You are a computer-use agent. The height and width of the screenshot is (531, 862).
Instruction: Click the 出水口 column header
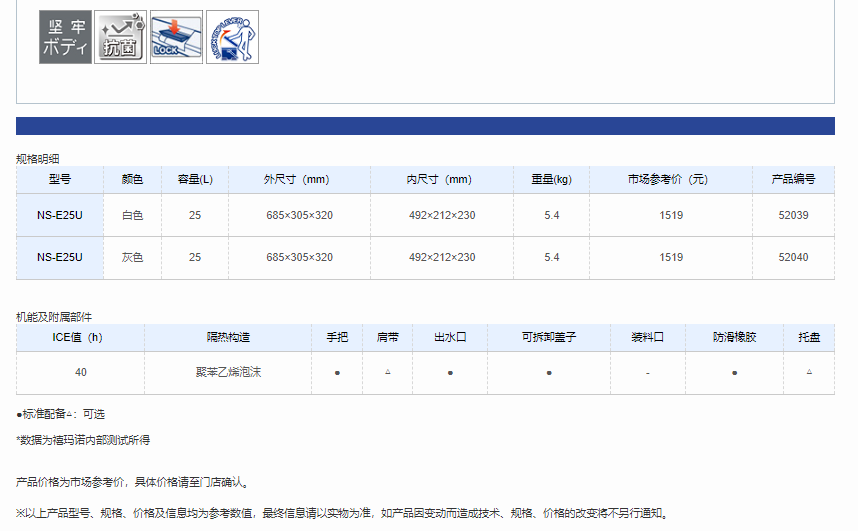click(x=450, y=338)
